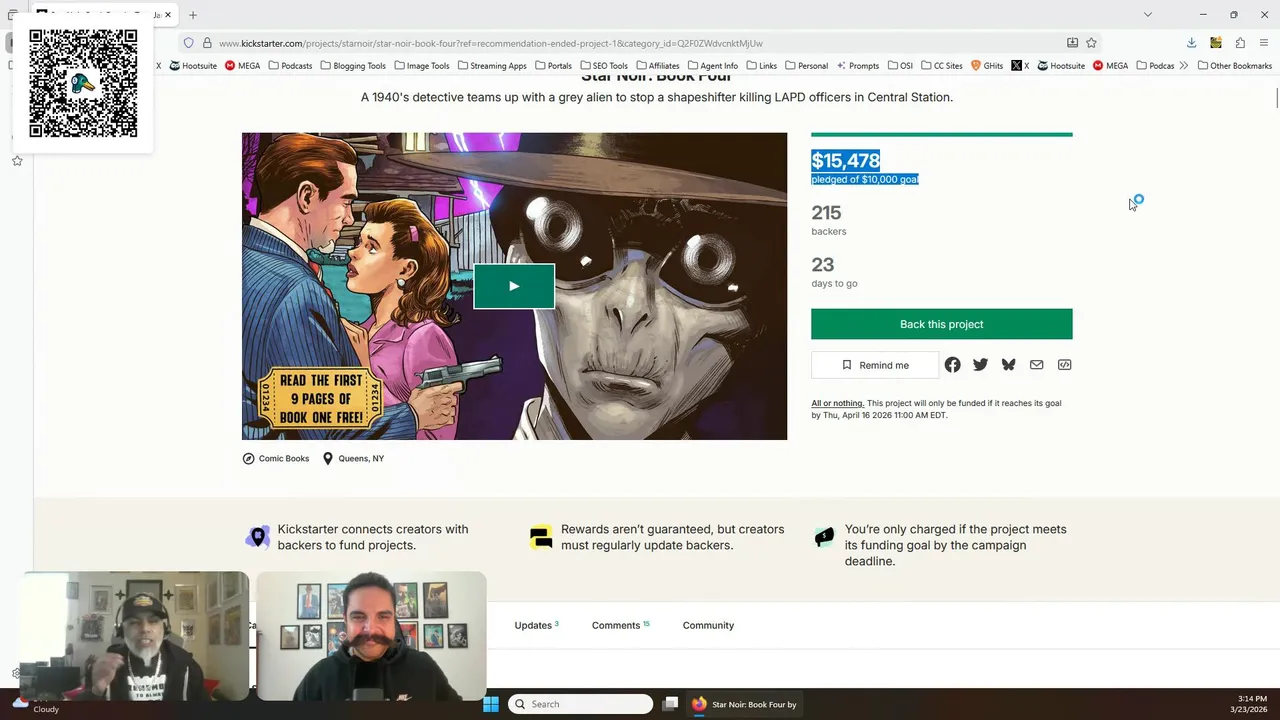Open the X bookmark in toolbar

click(1020, 66)
